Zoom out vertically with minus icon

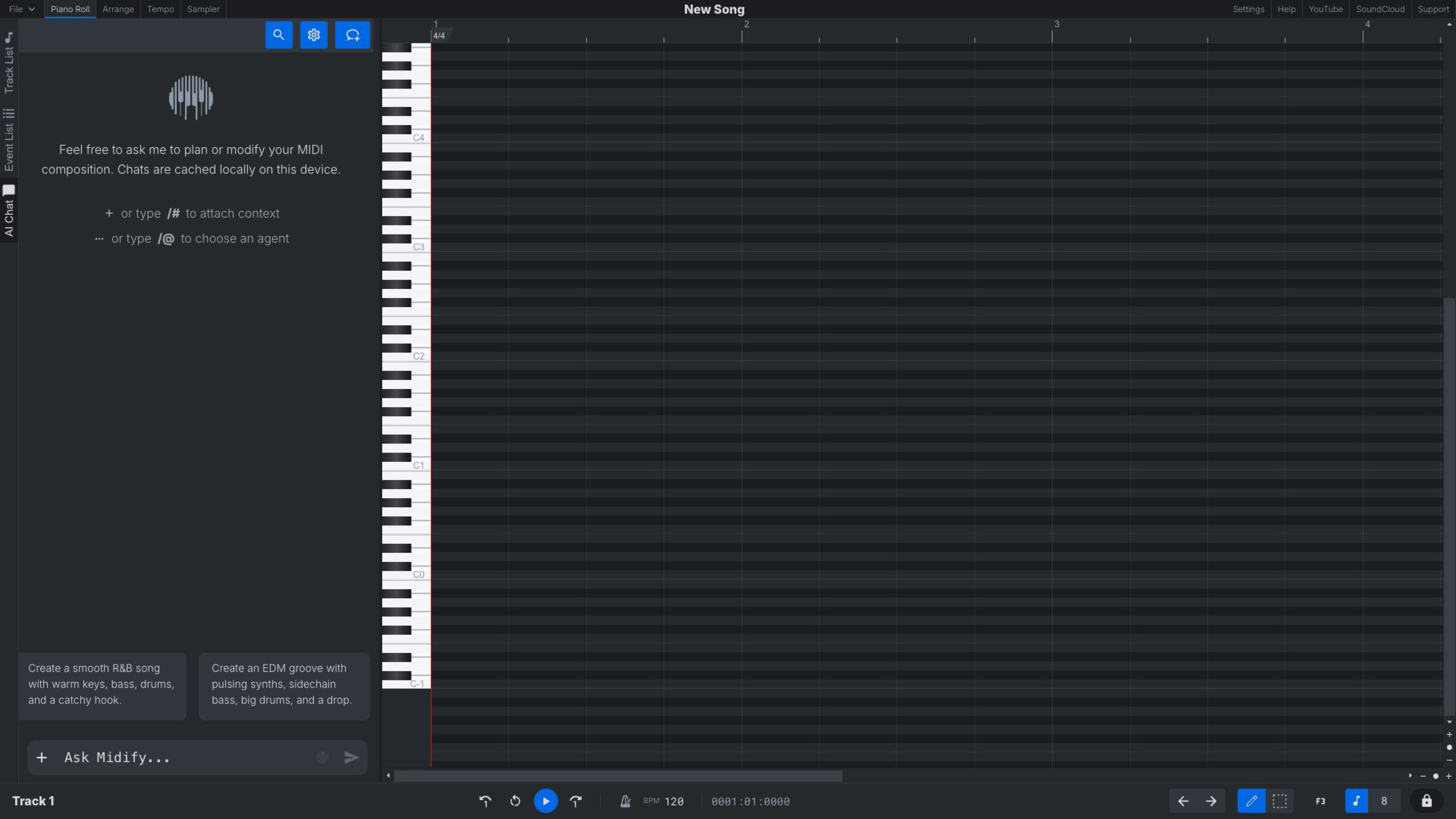click(1449, 760)
